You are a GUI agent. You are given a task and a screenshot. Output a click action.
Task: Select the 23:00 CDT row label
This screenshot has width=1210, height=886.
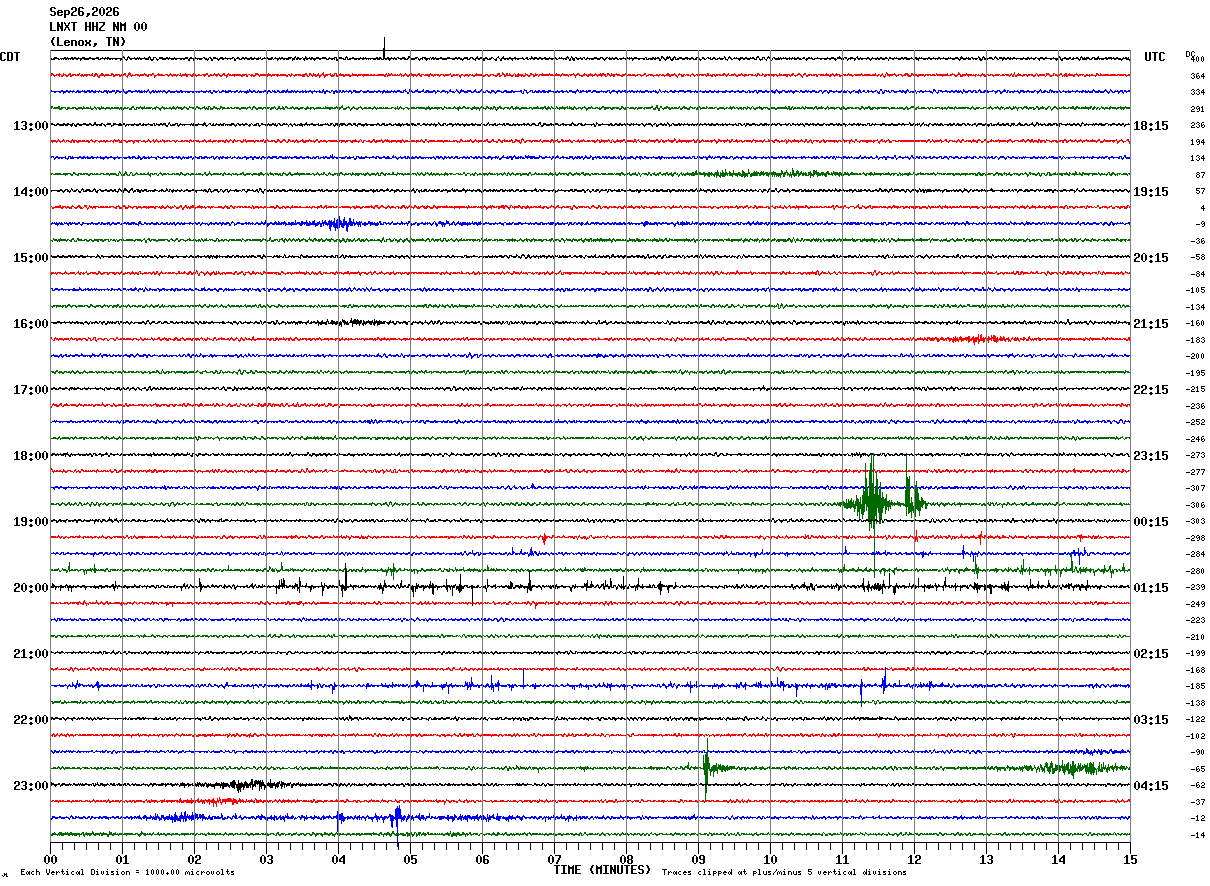pyautogui.click(x=30, y=786)
